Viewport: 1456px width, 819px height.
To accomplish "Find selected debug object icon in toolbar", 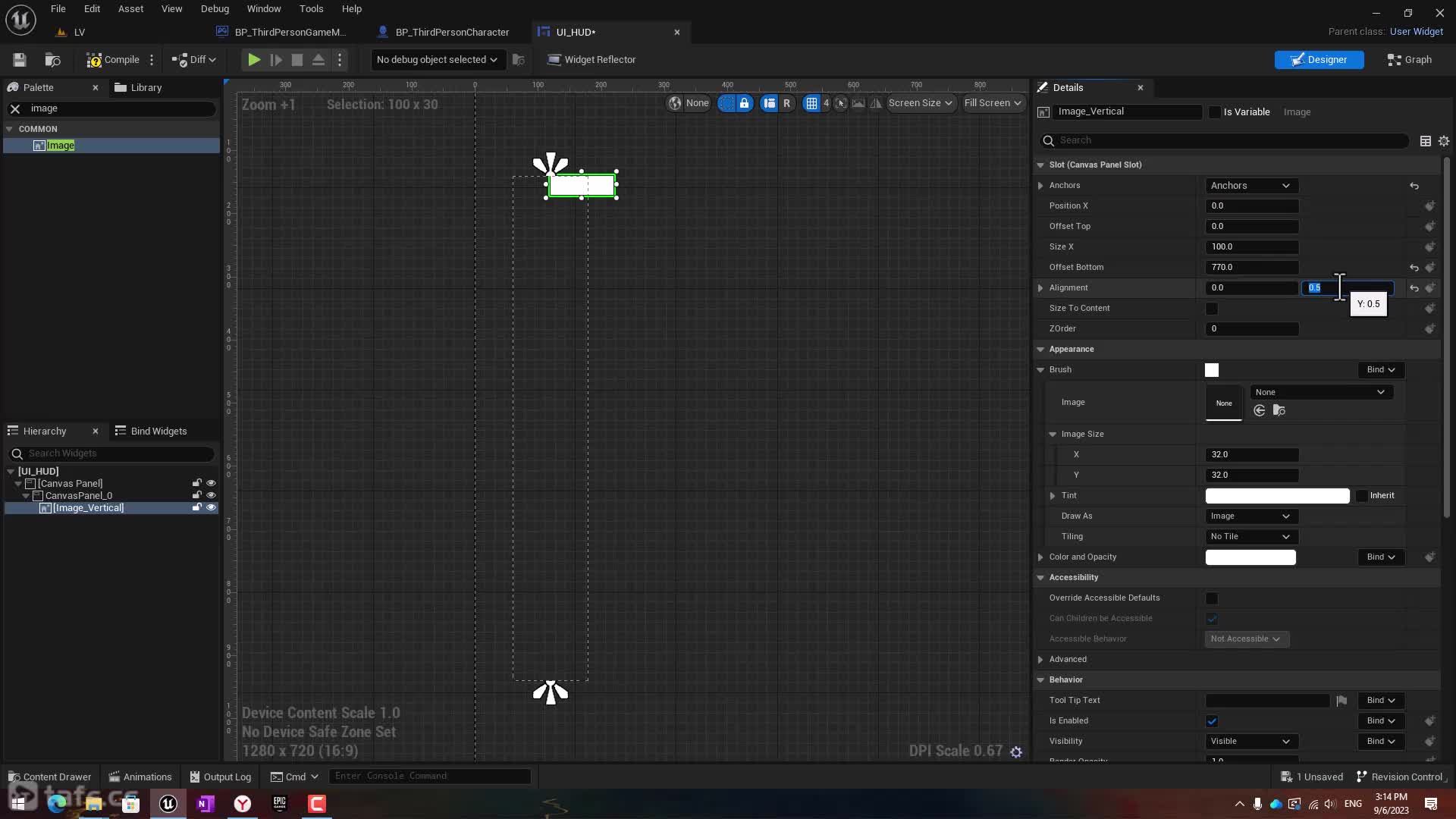I will (519, 60).
